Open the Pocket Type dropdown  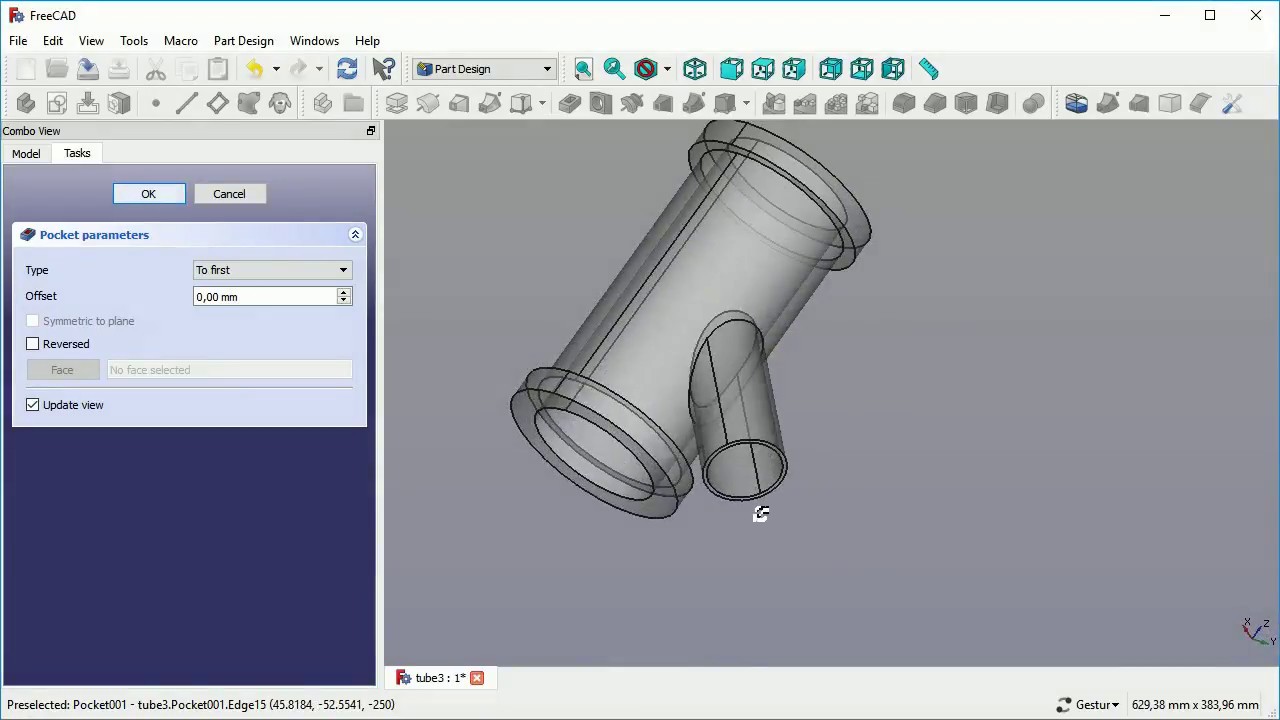(x=273, y=270)
